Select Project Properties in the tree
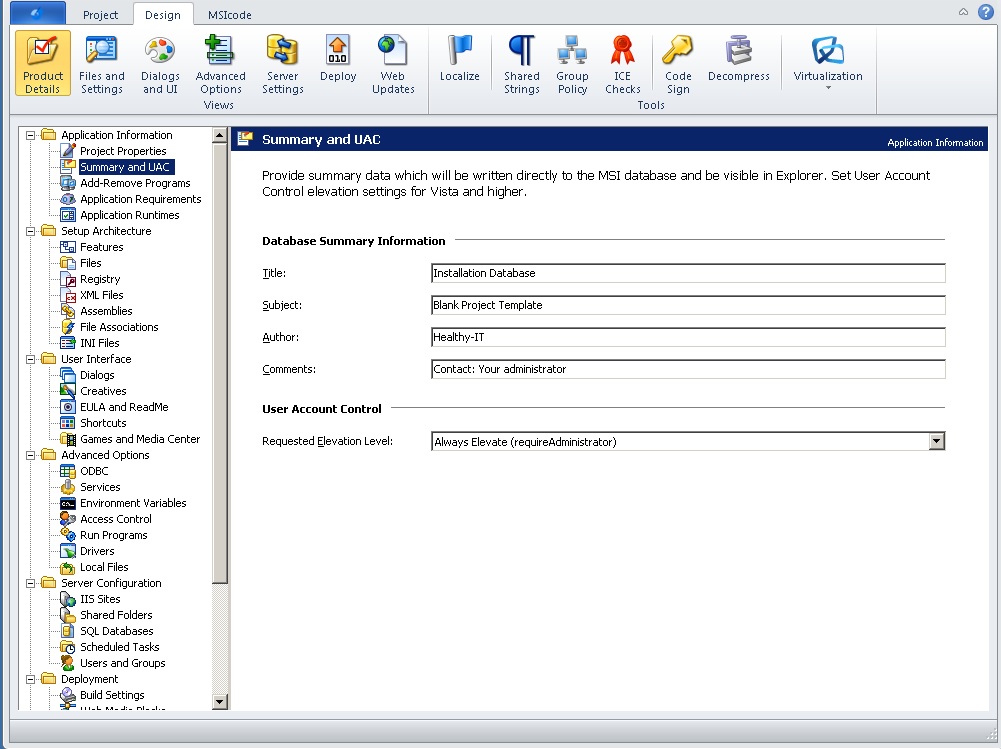 click(123, 151)
